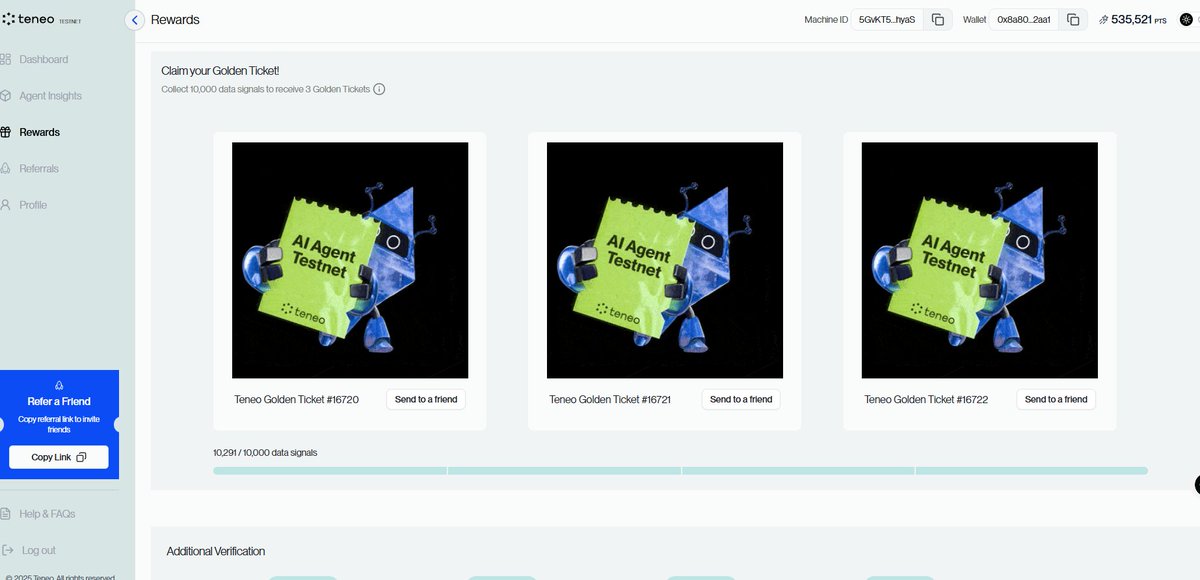Image resolution: width=1200 pixels, height=580 pixels.
Task: Click the rocket icon in Refer a Friend
Action: point(59,386)
